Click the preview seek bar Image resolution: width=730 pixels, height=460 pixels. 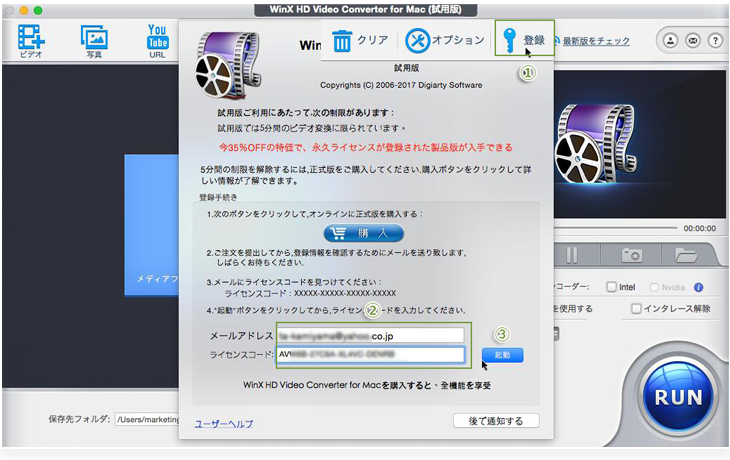coord(615,228)
